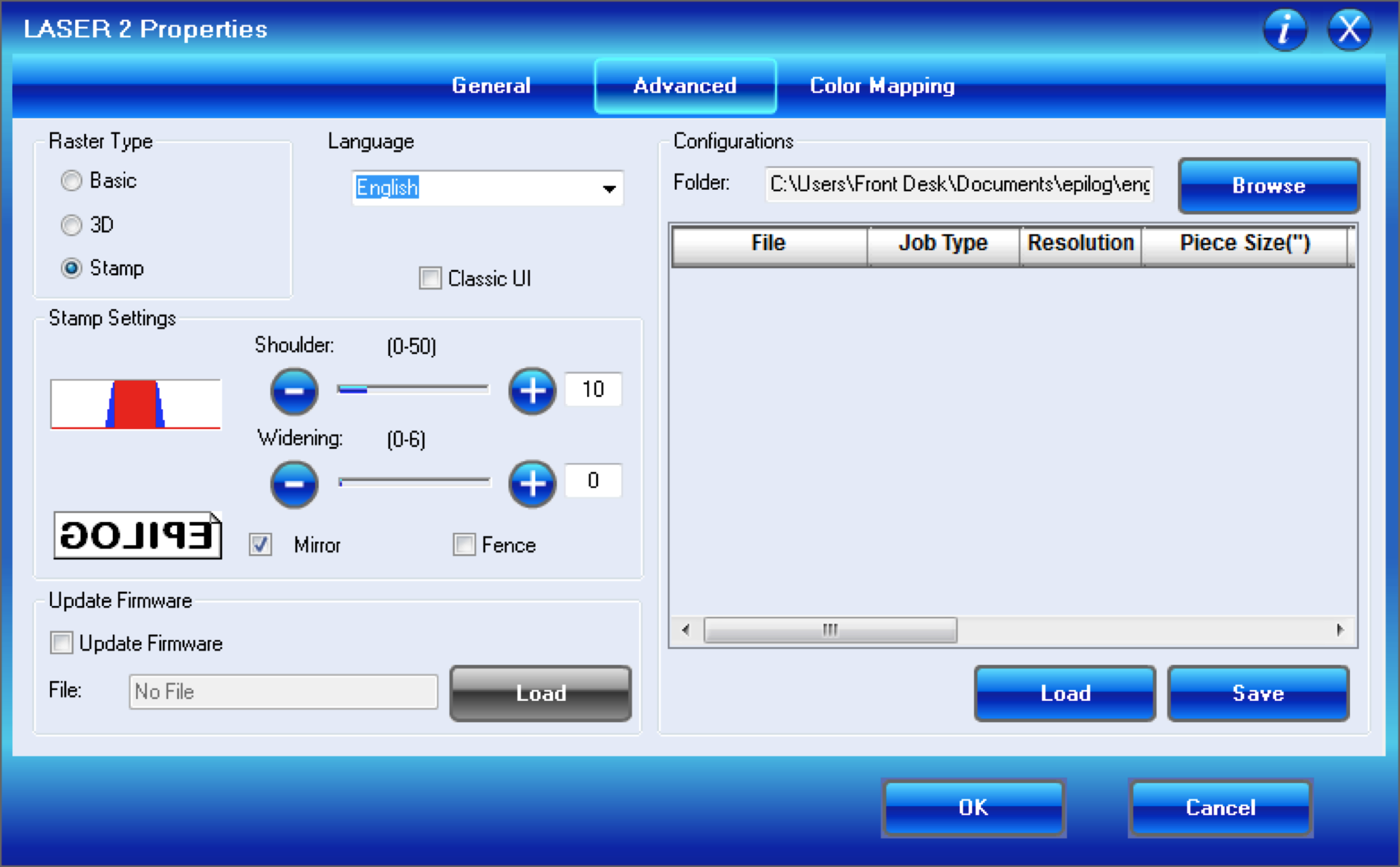Click the firmware File field showing No File
1400x867 pixels.
[283, 692]
